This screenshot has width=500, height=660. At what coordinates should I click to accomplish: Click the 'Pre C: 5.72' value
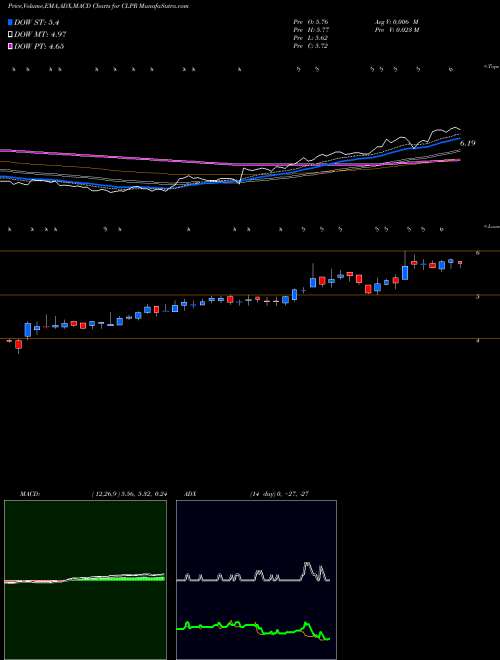(x=311, y=46)
